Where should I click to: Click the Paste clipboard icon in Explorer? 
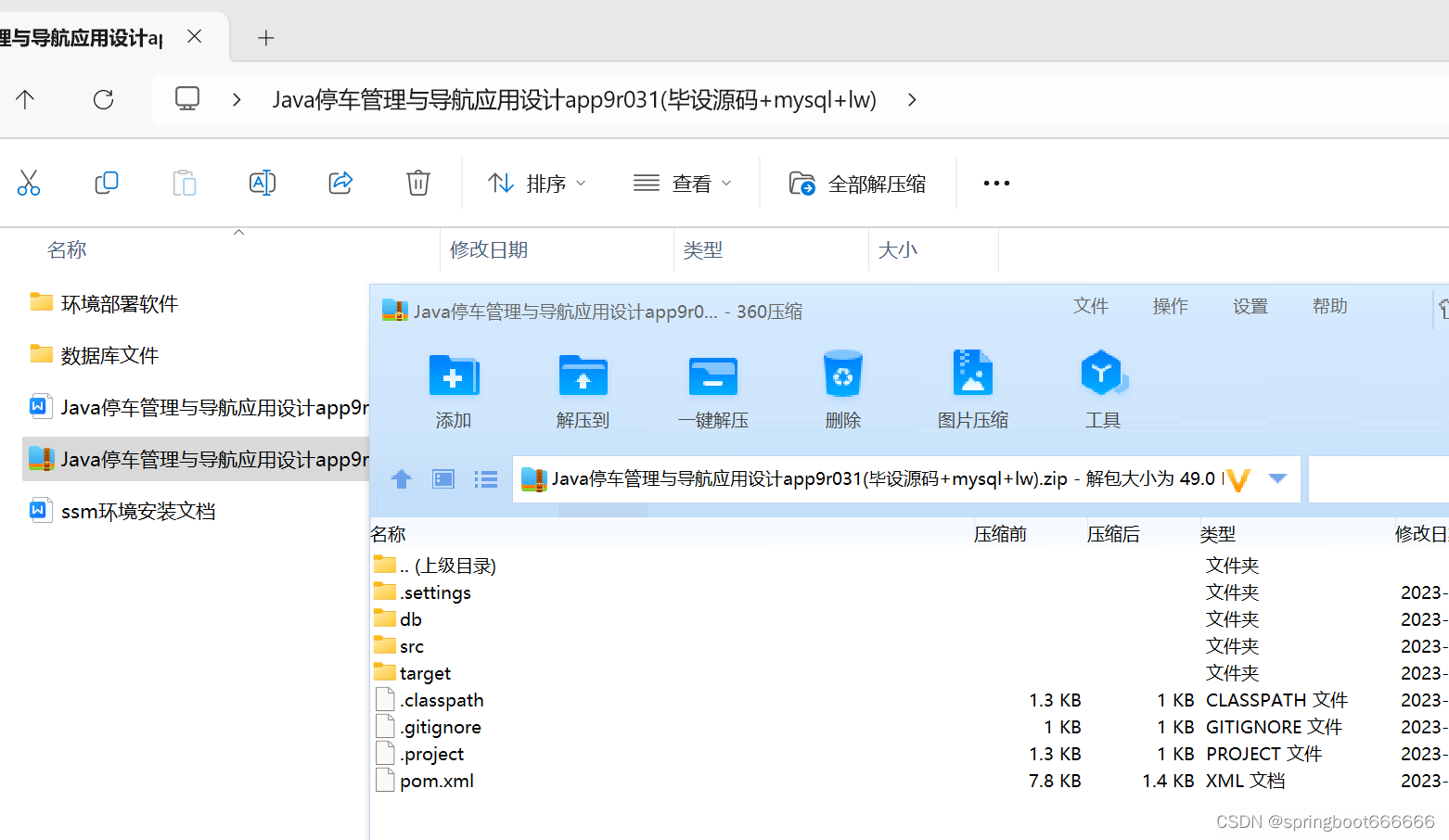(x=185, y=183)
